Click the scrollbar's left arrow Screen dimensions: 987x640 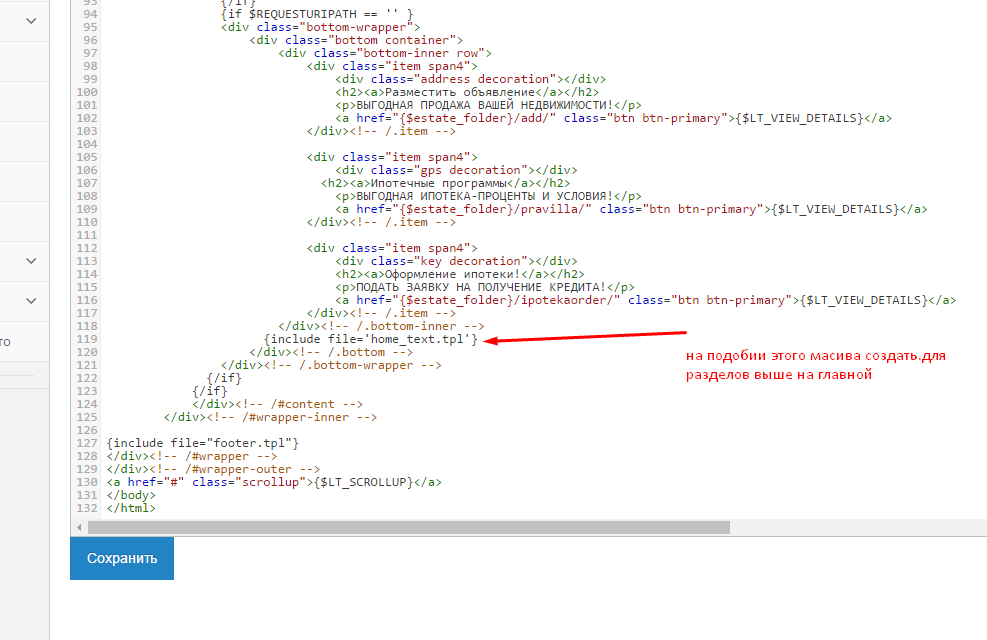click(78, 527)
